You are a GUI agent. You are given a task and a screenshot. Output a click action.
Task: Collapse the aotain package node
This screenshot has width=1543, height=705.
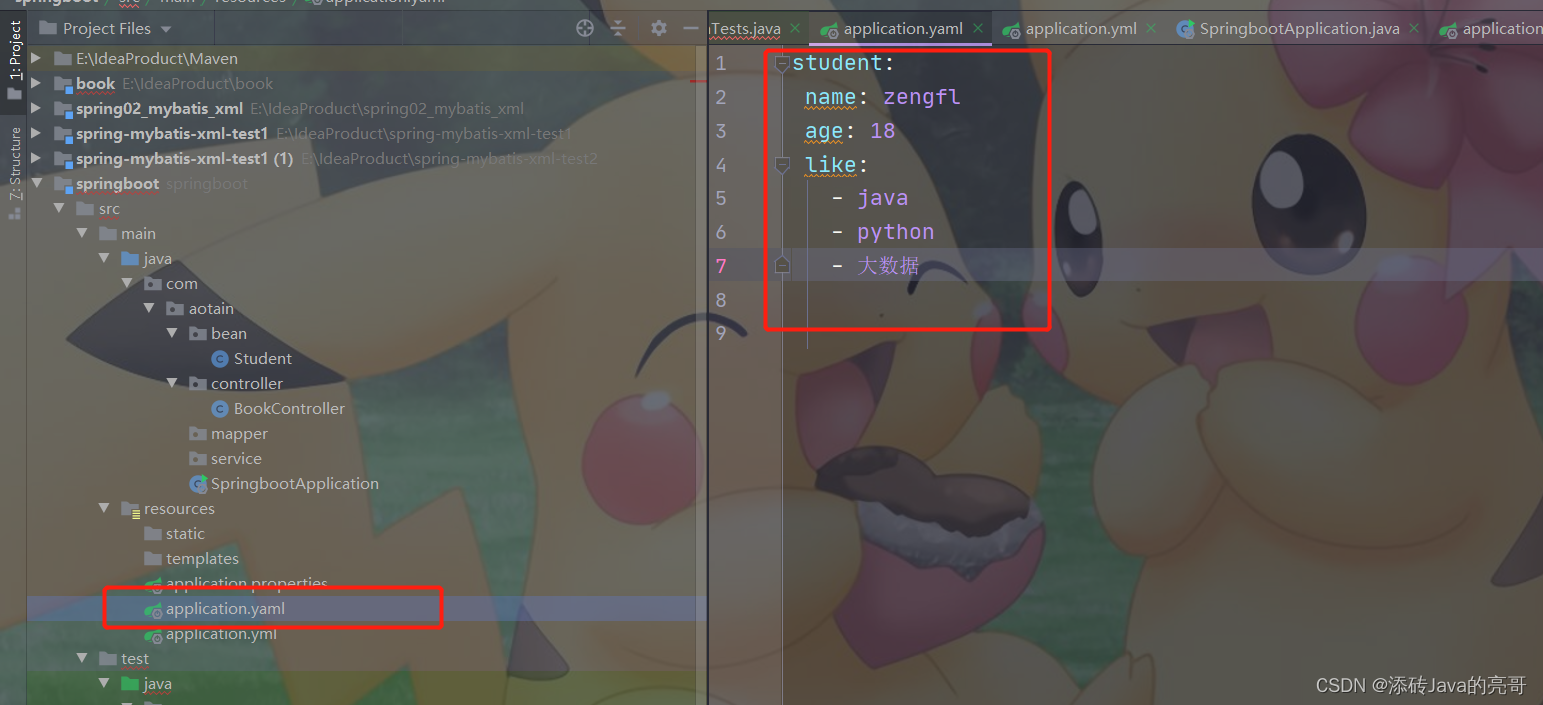[149, 309]
